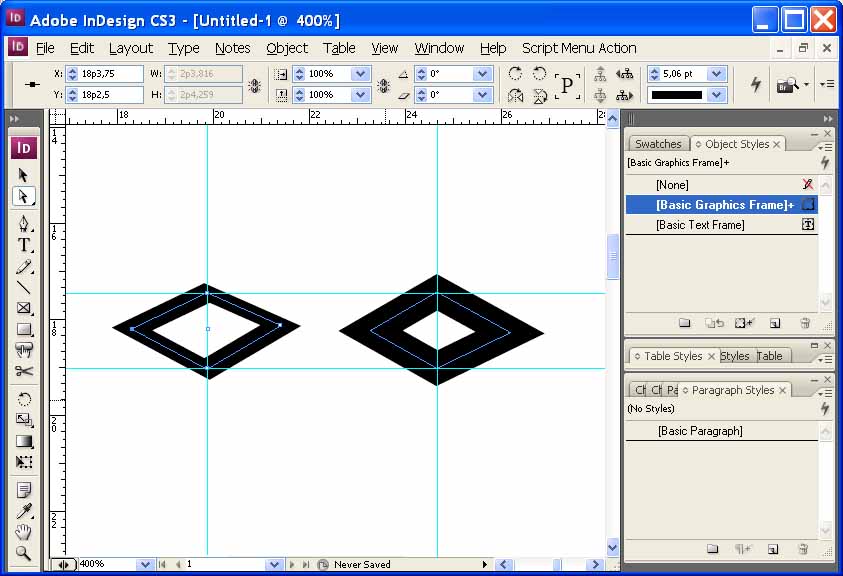Select the Pencil tool
843x576 pixels.
(x=24, y=266)
